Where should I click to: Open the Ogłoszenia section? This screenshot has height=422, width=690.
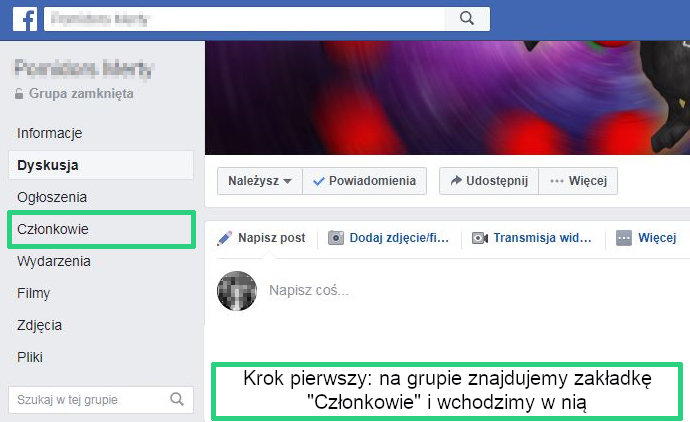pyautogui.click(x=52, y=197)
